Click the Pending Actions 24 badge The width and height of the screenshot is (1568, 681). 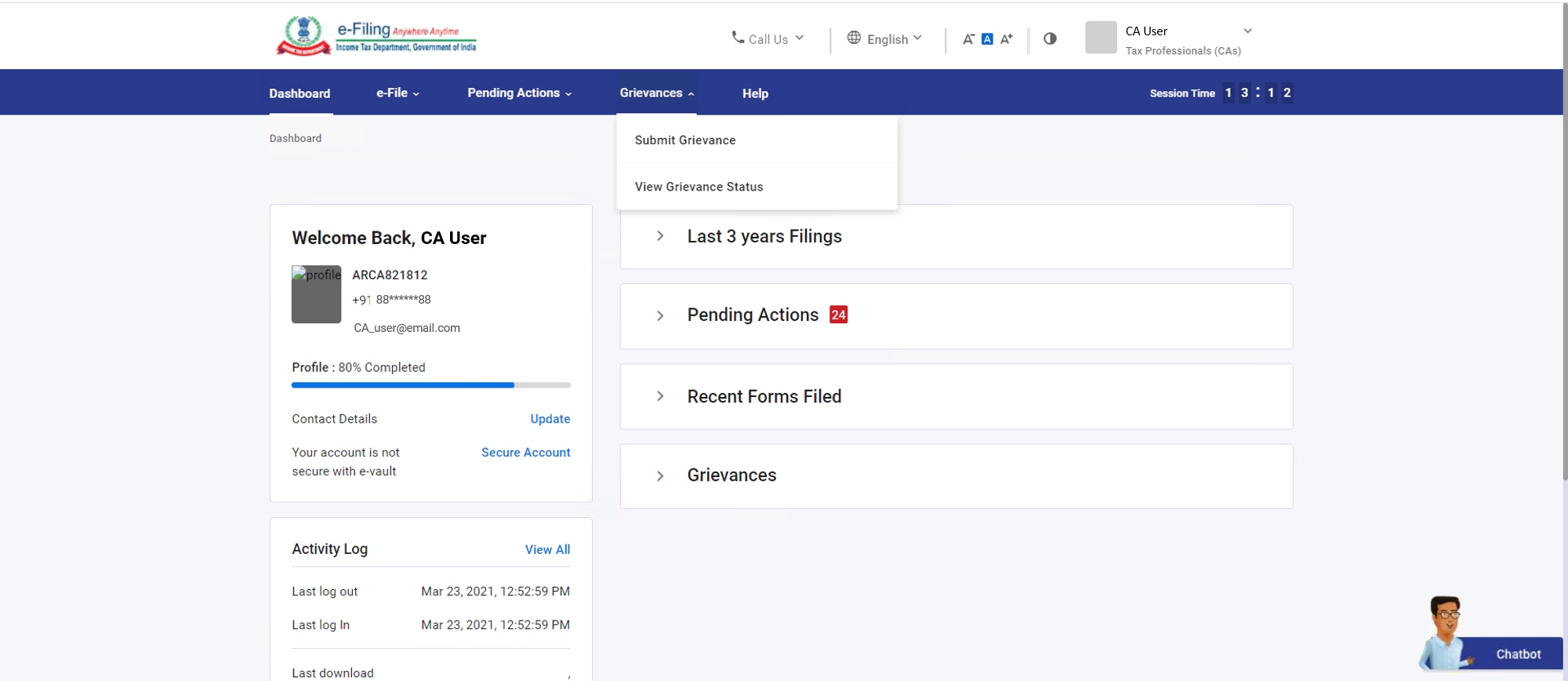point(838,315)
